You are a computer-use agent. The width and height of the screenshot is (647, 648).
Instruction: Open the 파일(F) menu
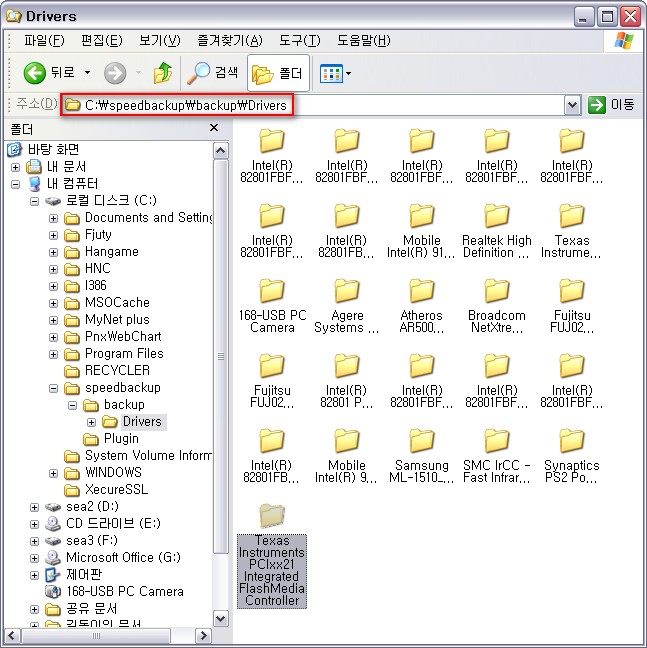[x=44, y=40]
